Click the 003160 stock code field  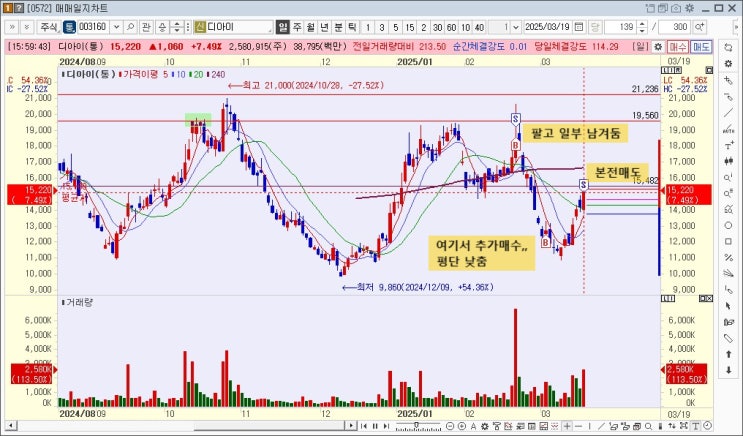point(93,27)
